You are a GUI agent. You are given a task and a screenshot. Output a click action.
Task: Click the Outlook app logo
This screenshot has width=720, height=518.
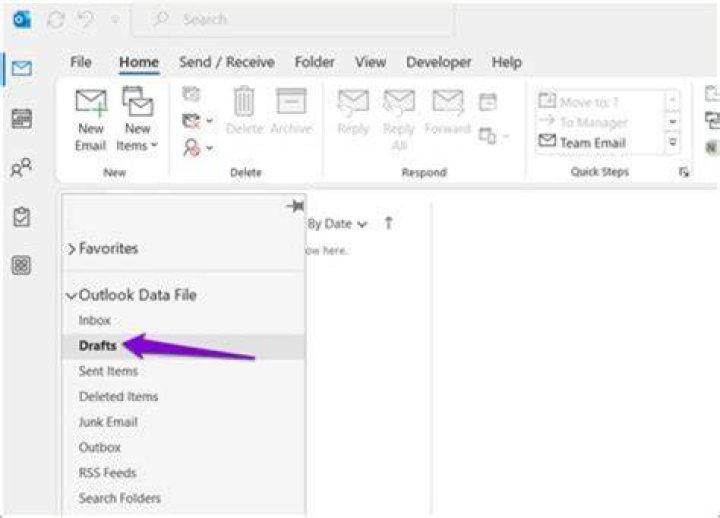(x=22, y=19)
